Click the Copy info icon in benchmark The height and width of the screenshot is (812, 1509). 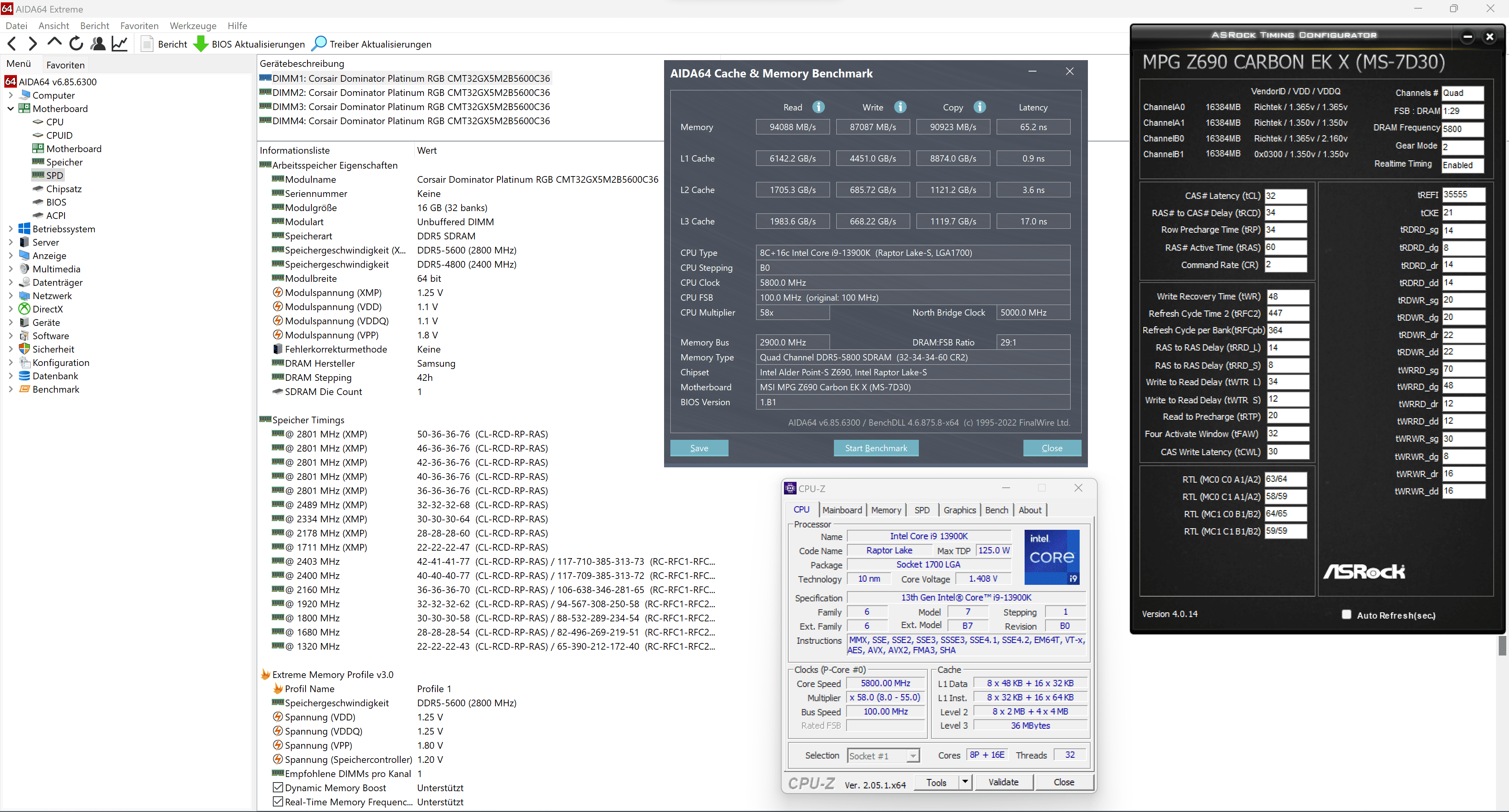click(979, 107)
